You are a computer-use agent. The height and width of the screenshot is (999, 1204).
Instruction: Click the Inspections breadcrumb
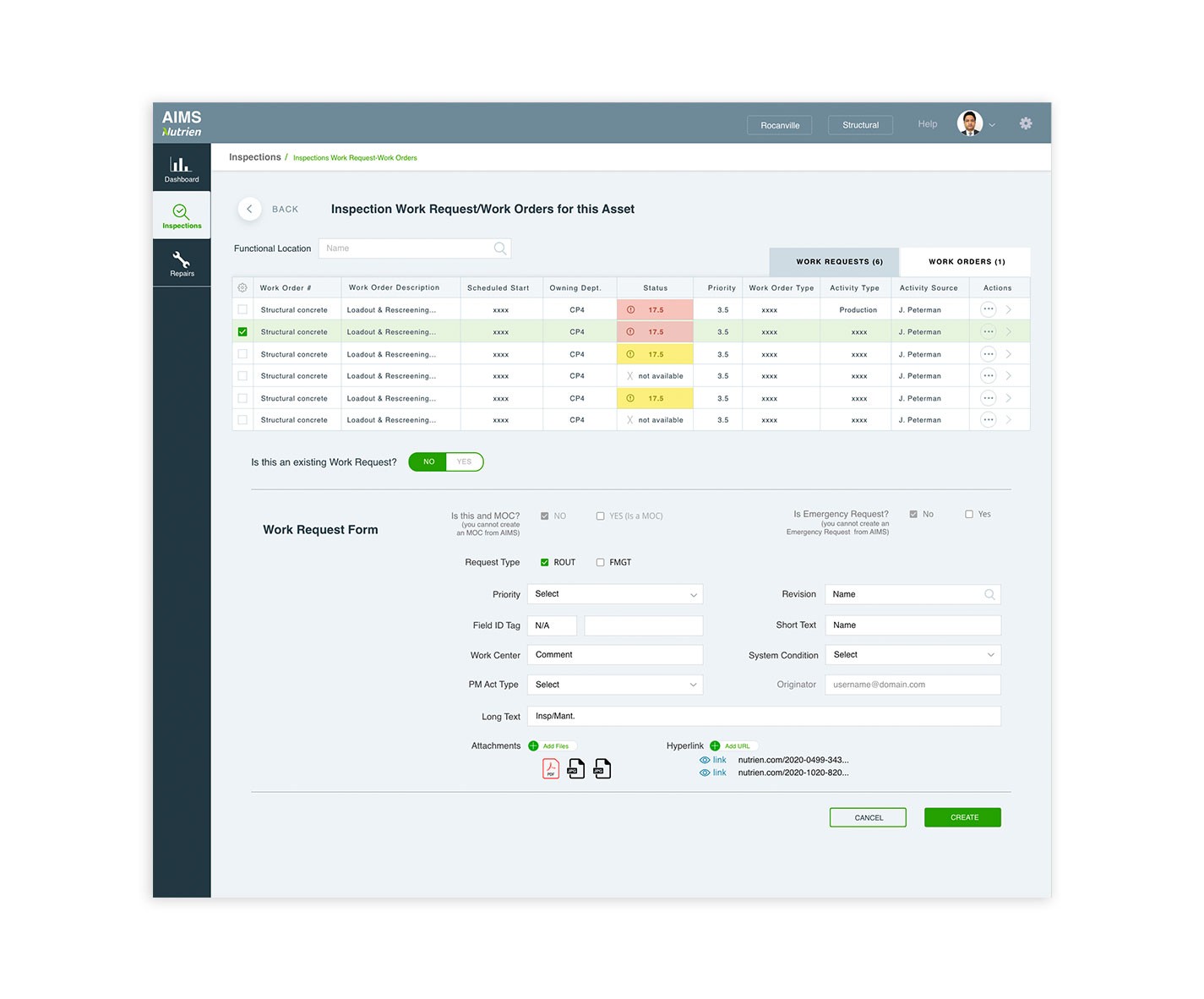coord(255,157)
